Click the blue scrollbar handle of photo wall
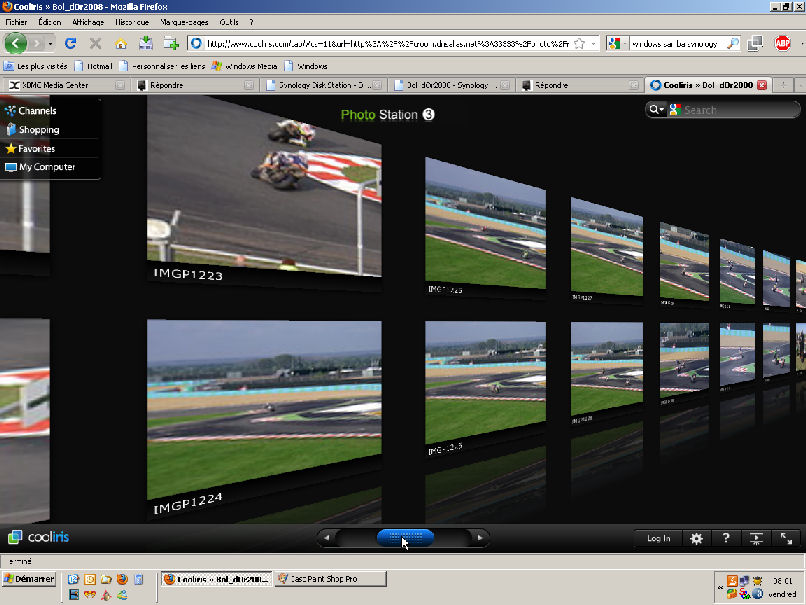The width and height of the screenshot is (806, 605). click(406, 538)
